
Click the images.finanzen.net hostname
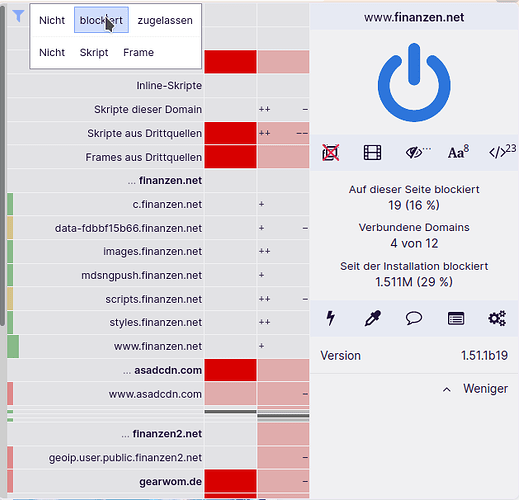coord(152,251)
